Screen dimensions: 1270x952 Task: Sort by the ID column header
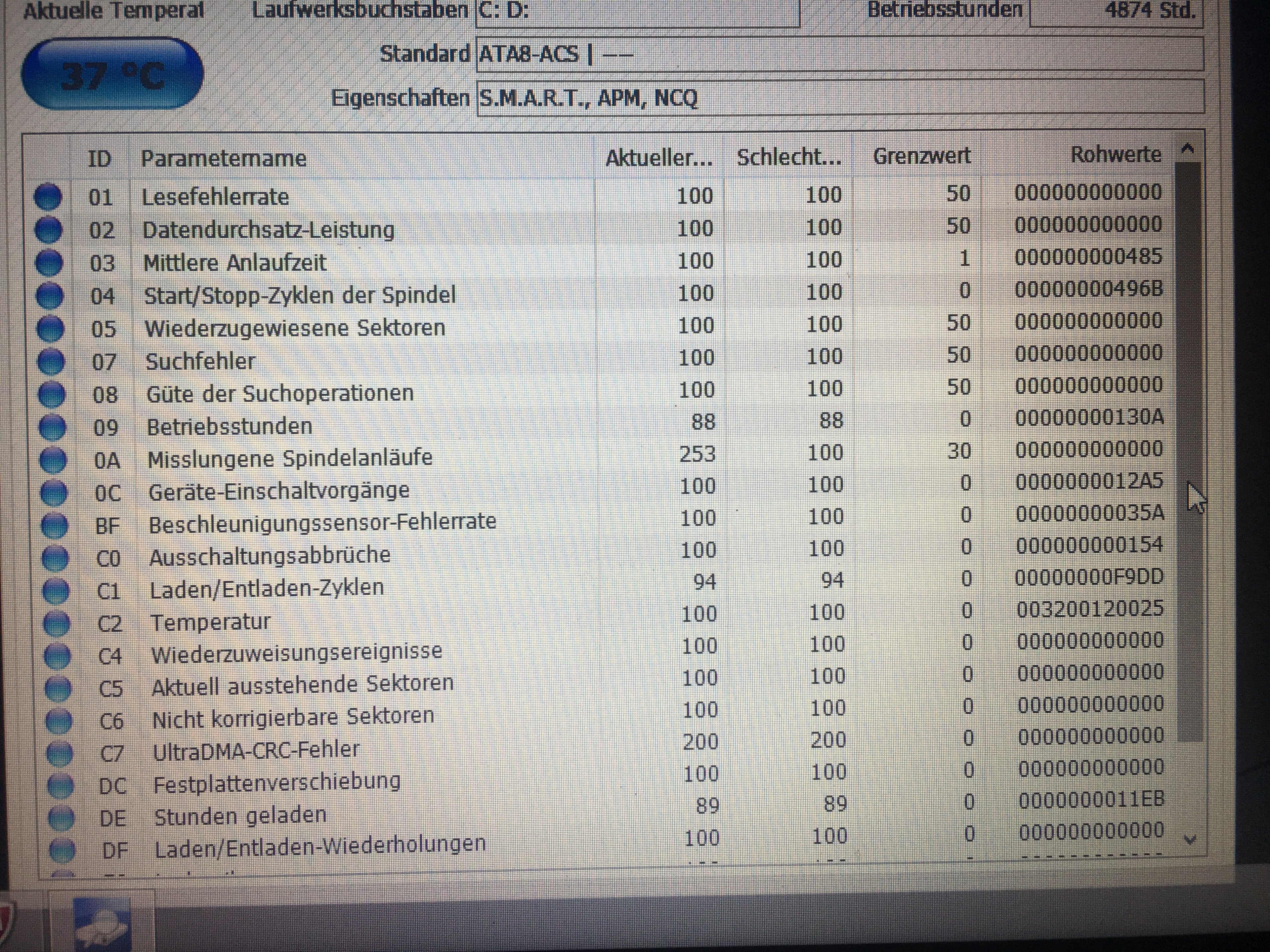pyautogui.click(x=99, y=158)
